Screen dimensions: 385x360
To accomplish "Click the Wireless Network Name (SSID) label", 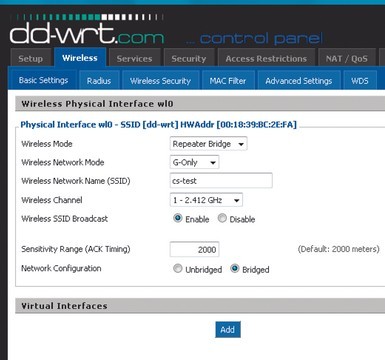I will pos(76,181).
